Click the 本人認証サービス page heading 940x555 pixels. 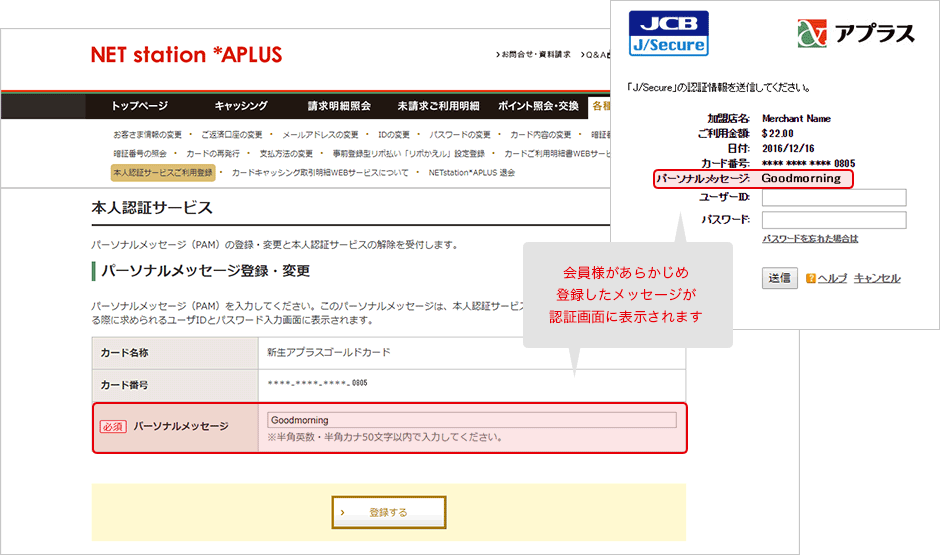pyautogui.click(x=152, y=208)
